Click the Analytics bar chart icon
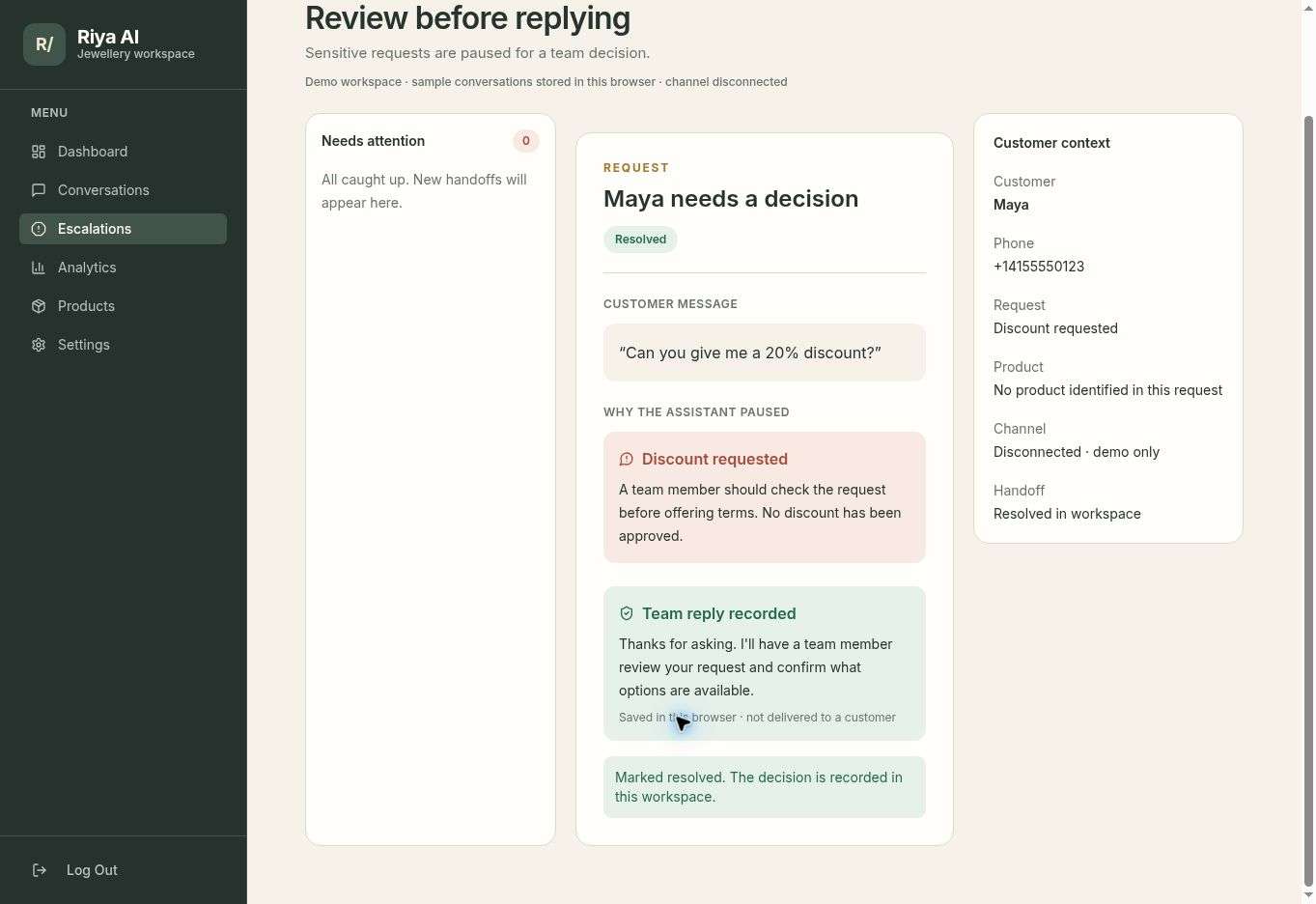1316x904 pixels. 39,268
